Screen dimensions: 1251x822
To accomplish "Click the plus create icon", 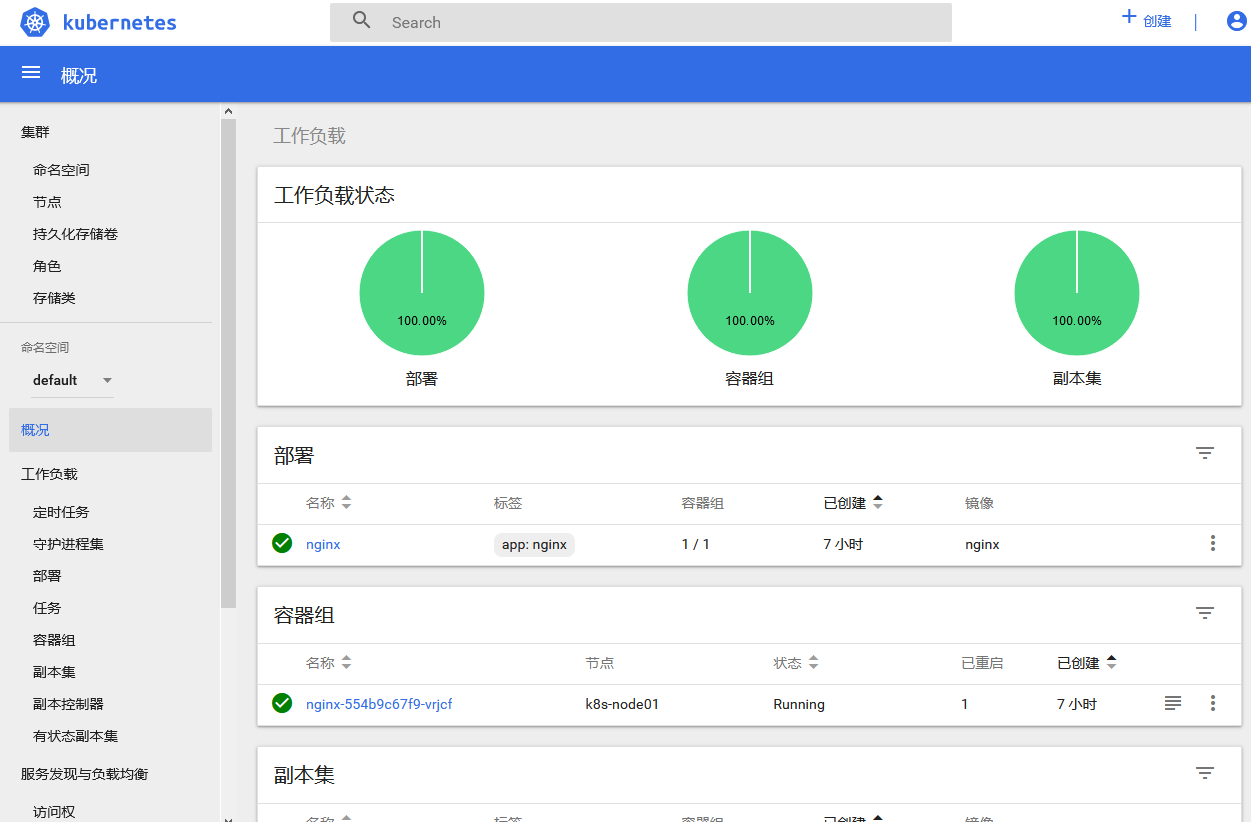I will (x=1129, y=17).
